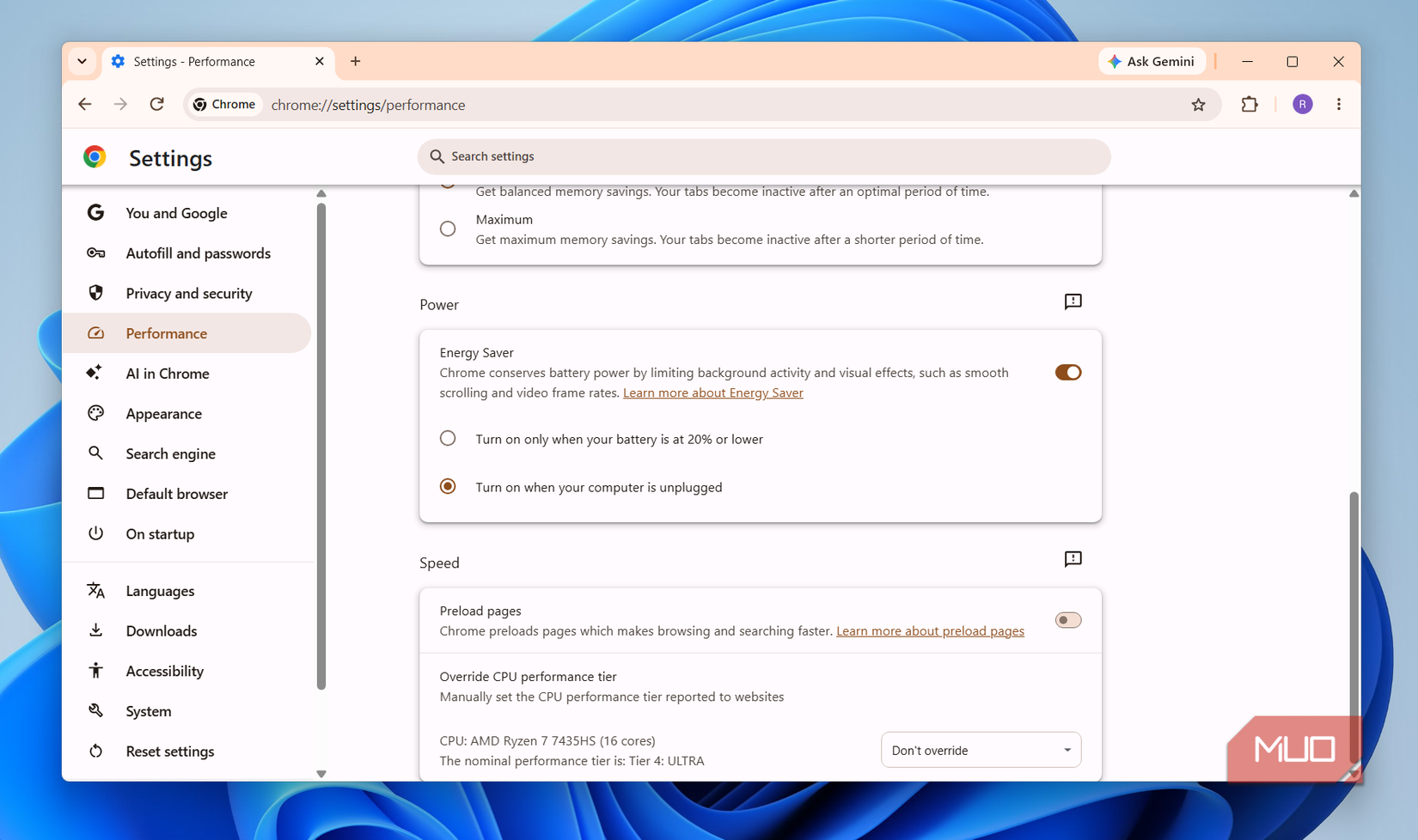Select battery at 20% or lower option
This screenshot has height=840, width=1418.
[448, 438]
